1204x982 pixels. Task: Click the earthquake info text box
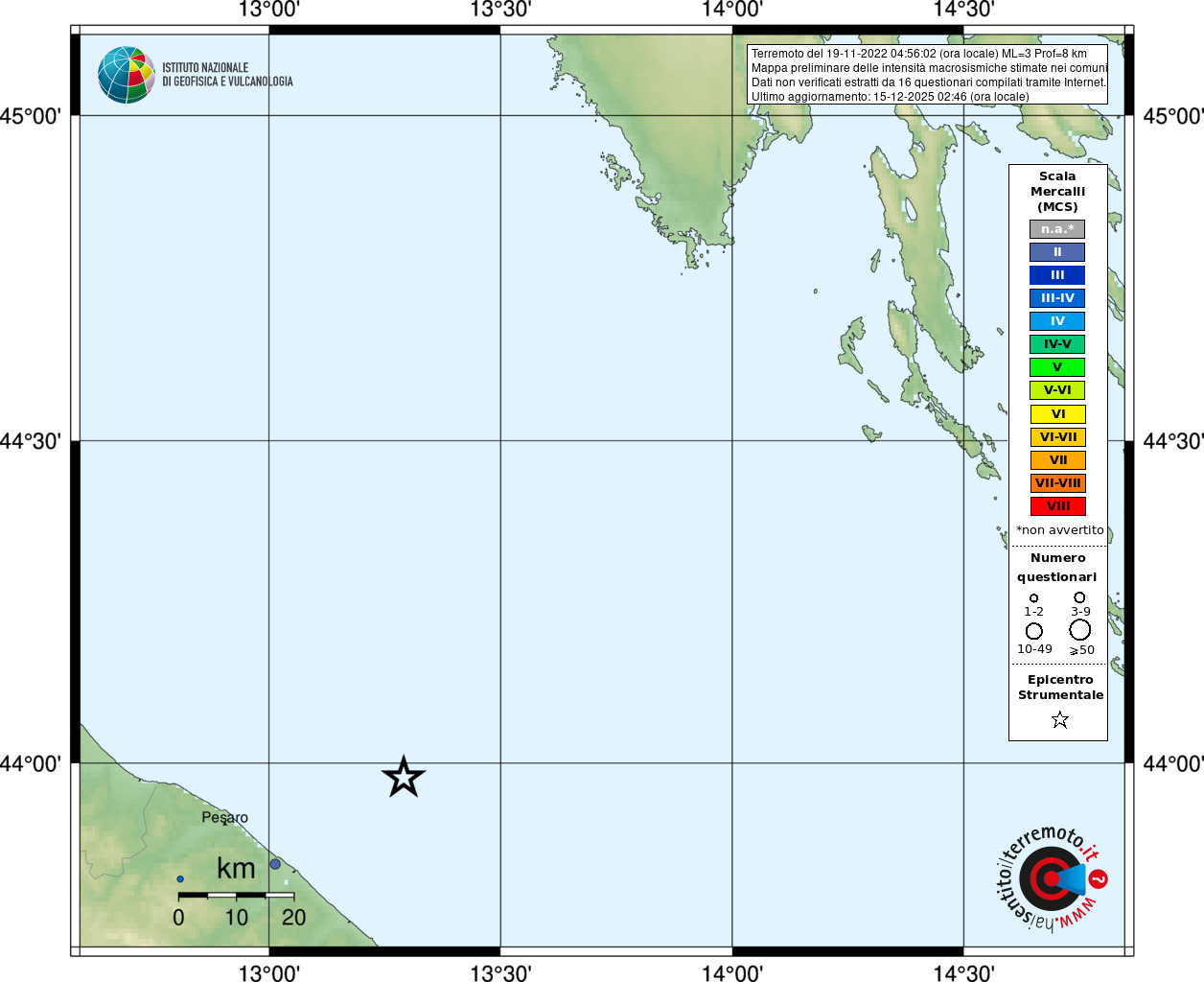tap(927, 75)
